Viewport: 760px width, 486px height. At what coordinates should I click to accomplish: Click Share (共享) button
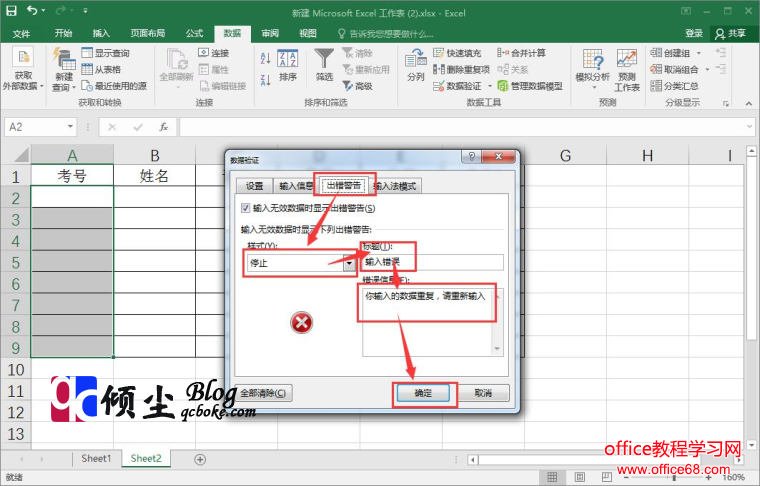click(731, 33)
